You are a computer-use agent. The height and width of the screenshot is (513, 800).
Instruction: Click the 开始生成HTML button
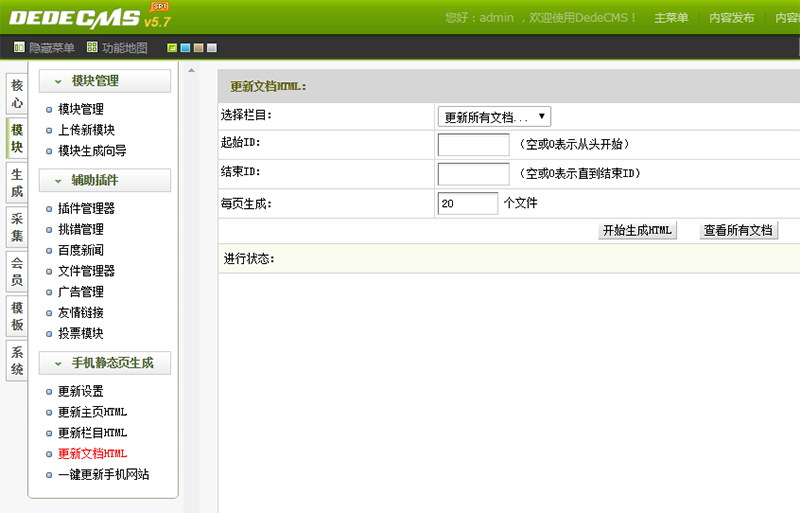[637, 231]
